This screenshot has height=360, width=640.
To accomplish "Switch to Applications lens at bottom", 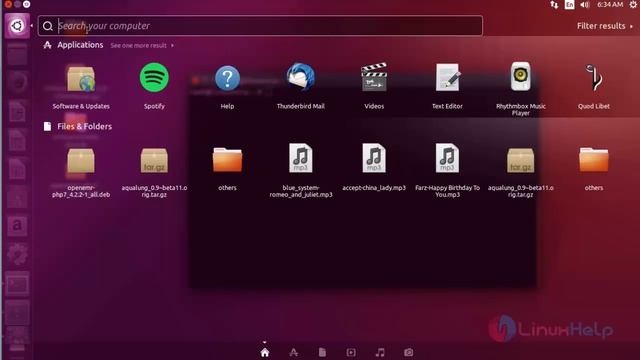I will (293, 352).
